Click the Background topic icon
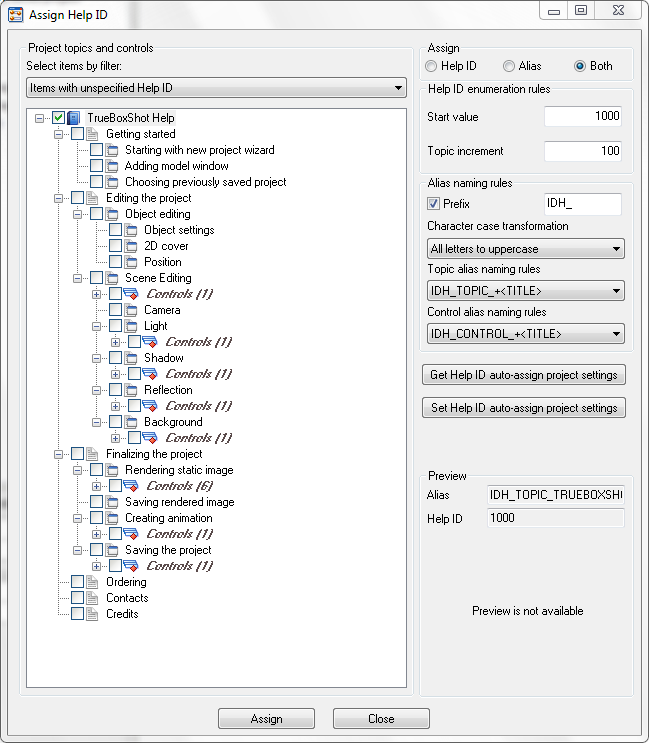The height and width of the screenshot is (743, 649). 131,422
